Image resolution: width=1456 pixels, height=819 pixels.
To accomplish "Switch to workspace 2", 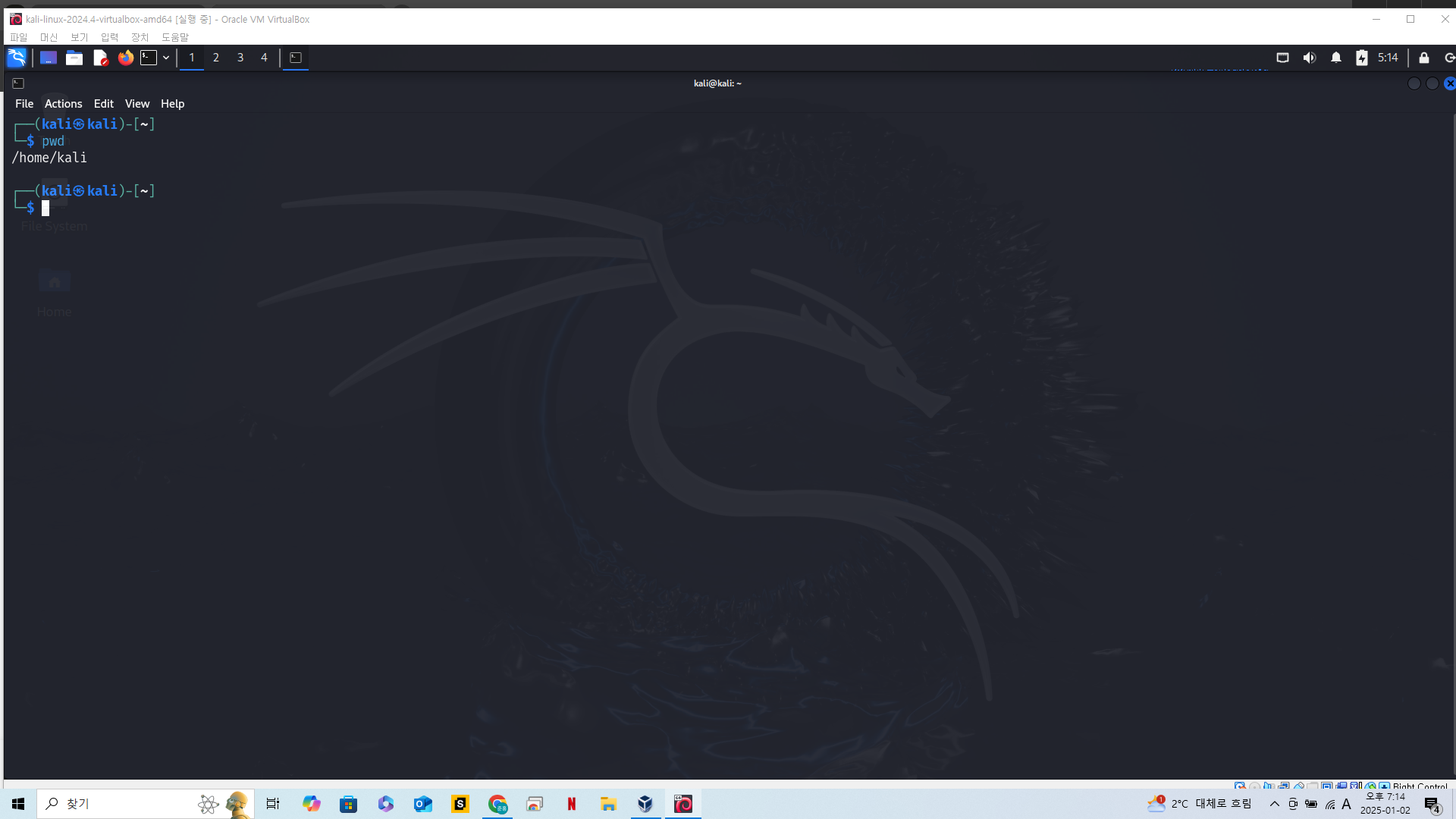I will 216,58.
